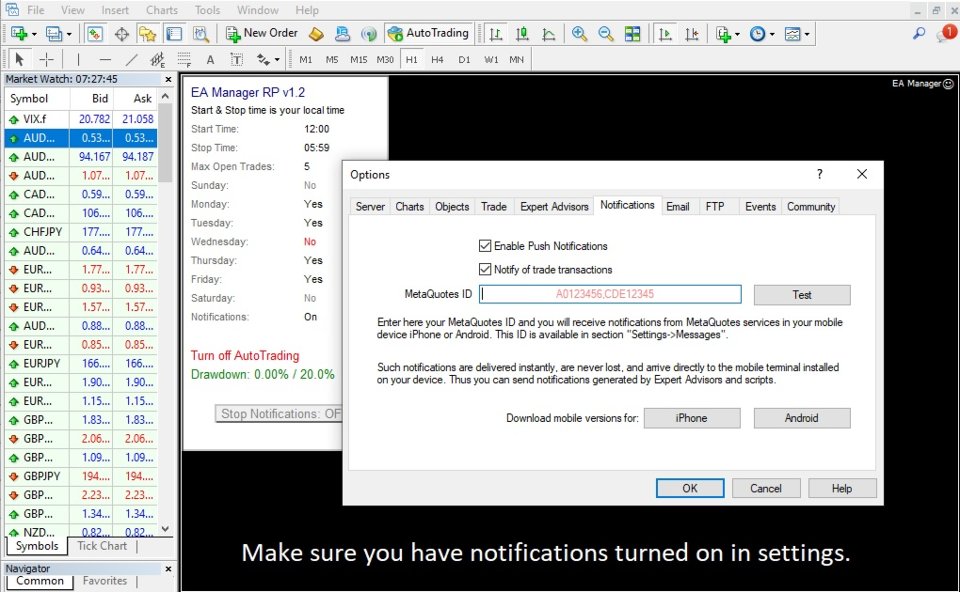This screenshot has width=960, height=592.
Task: Click the chart profiles icon
Action: click(54, 34)
